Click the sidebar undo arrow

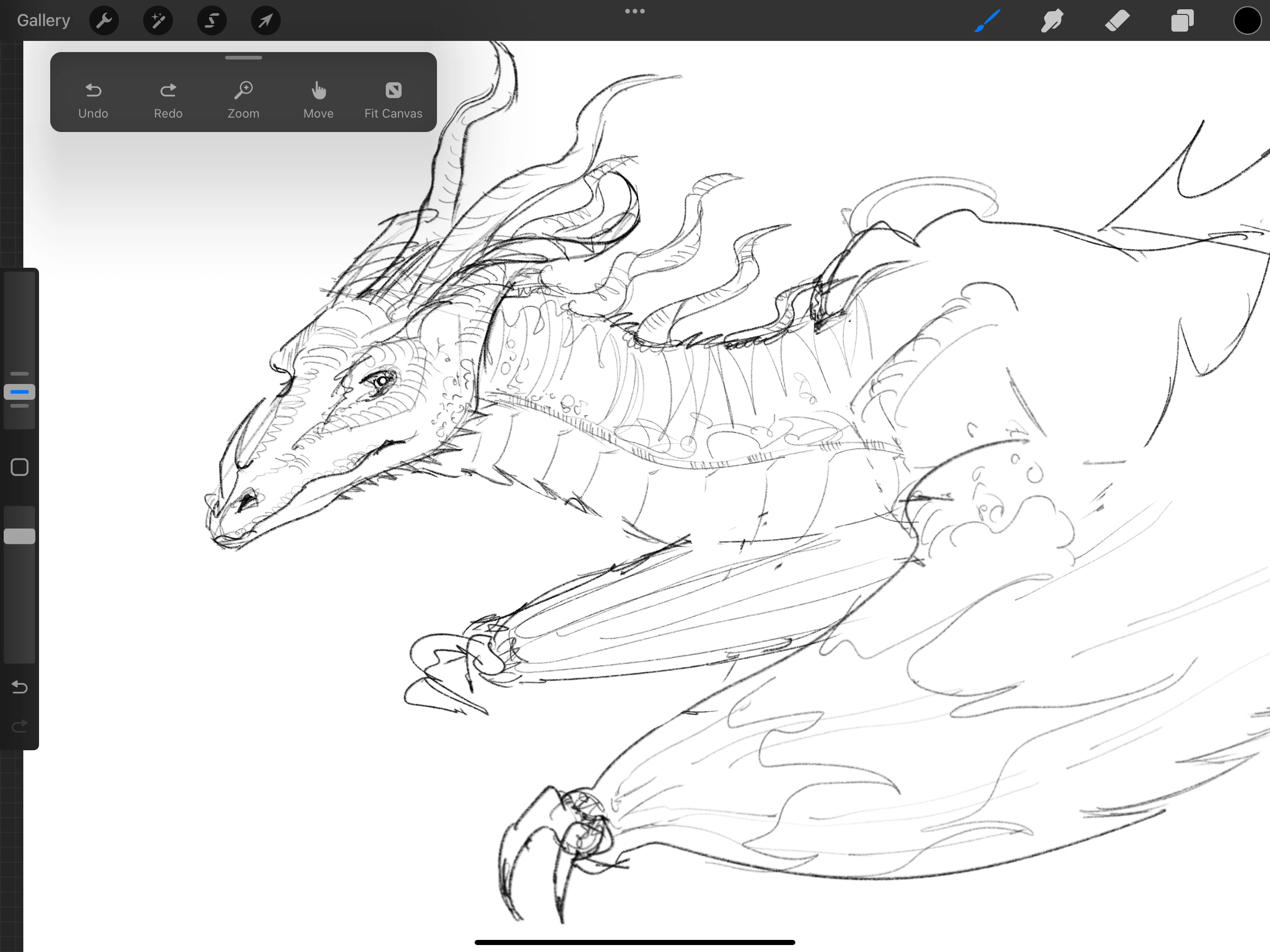point(20,688)
